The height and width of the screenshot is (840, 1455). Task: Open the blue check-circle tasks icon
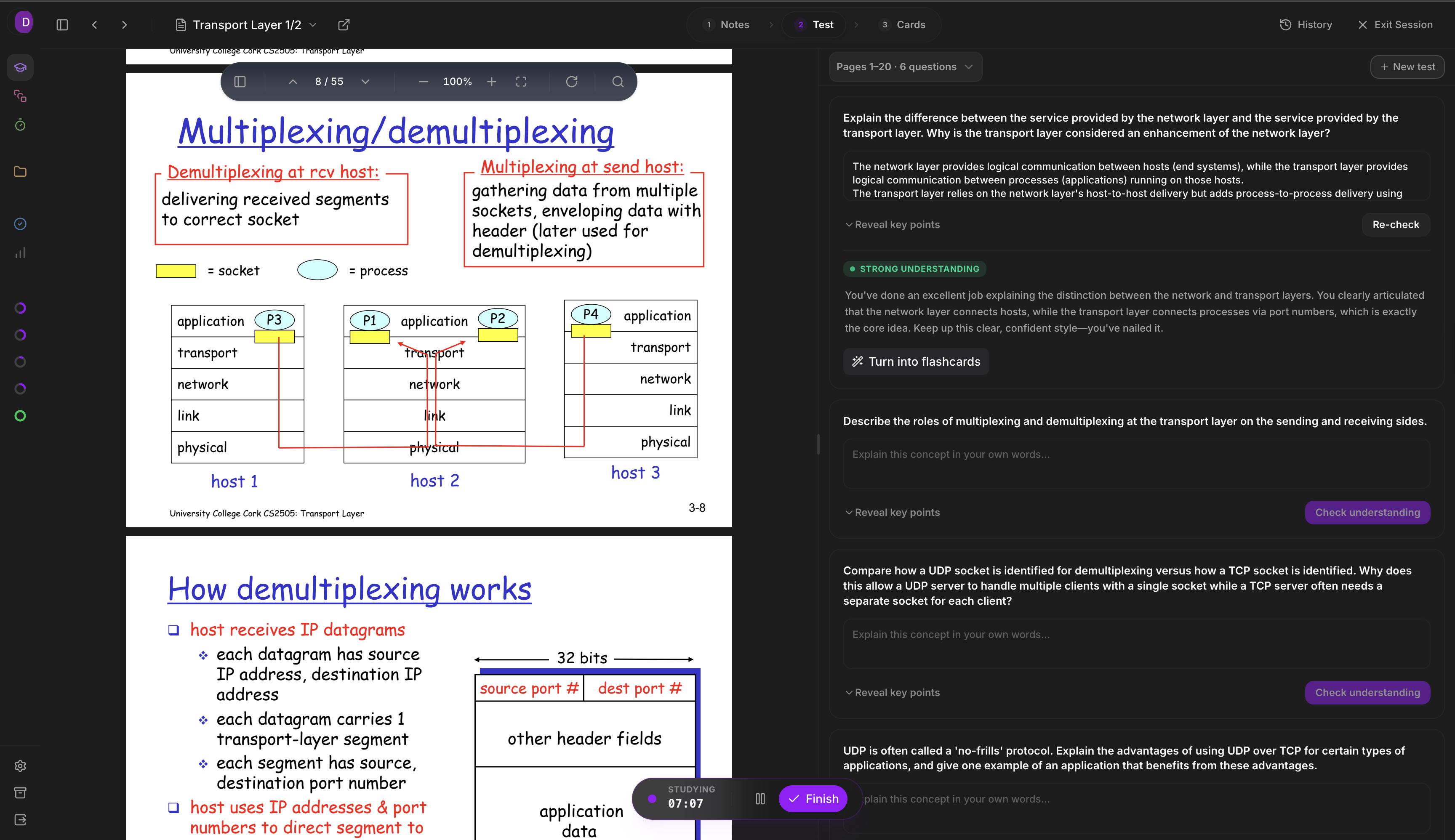pyautogui.click(x=20, y=224)
